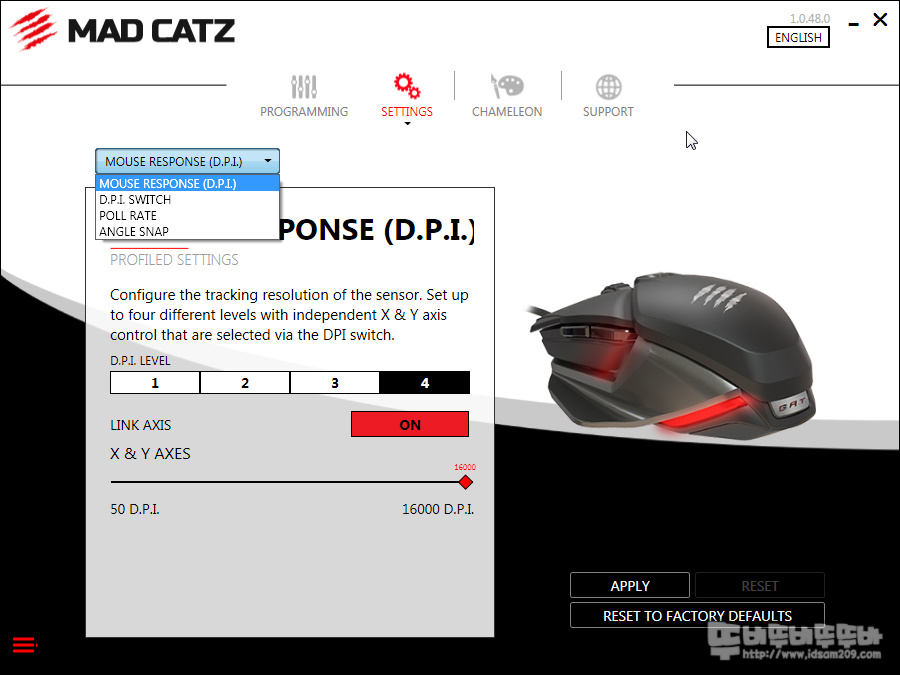
Task: Click the X & Y AXES label
Action: pyautogui.click(x=150, y=453)
